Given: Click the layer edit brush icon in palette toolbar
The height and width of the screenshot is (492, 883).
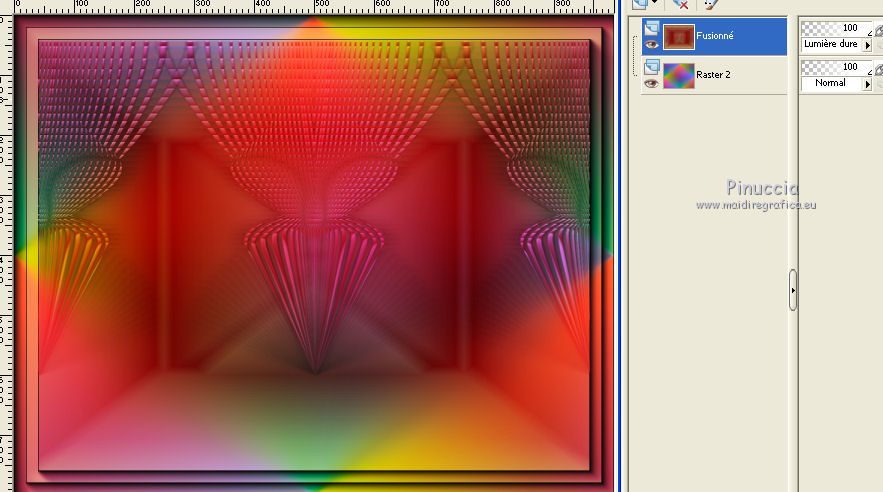Looking at the screenshot, I should (x=711, y=5).
